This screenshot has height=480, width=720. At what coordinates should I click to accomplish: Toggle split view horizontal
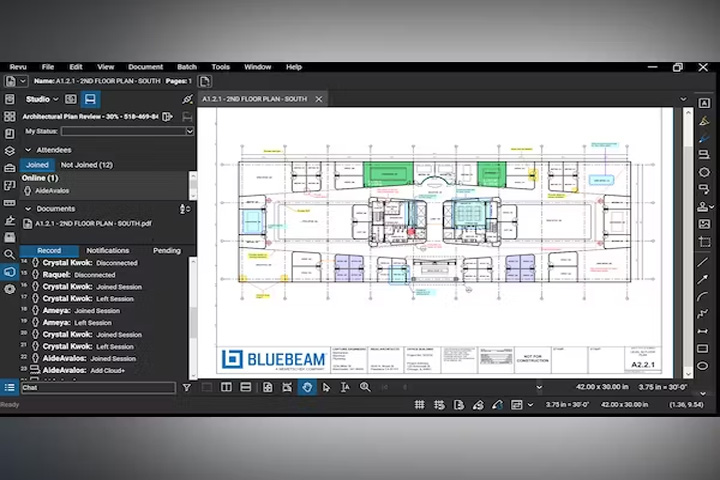(246, 387)
